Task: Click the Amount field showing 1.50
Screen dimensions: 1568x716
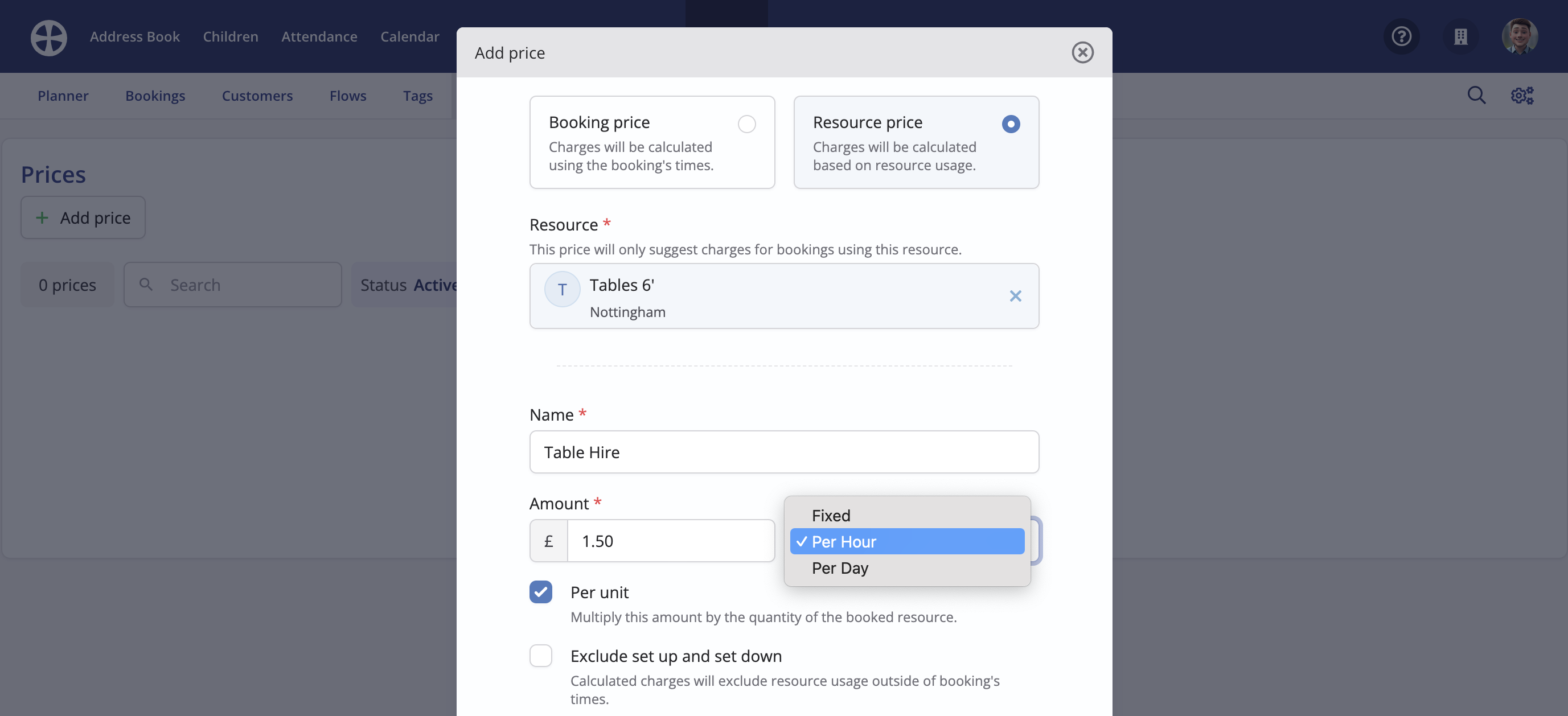Action: (x=671, y=540)
